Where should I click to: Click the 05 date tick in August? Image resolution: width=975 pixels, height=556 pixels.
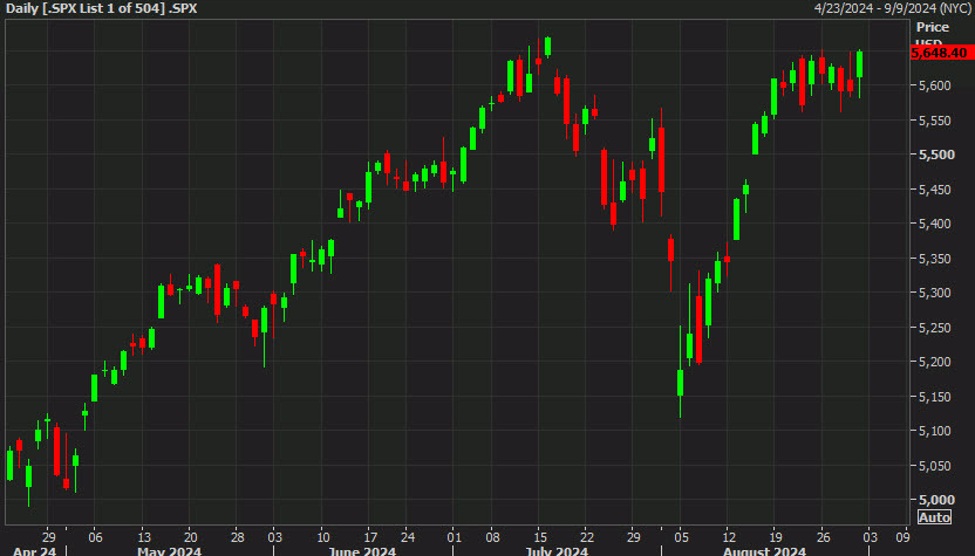click(x=682, y=535)
